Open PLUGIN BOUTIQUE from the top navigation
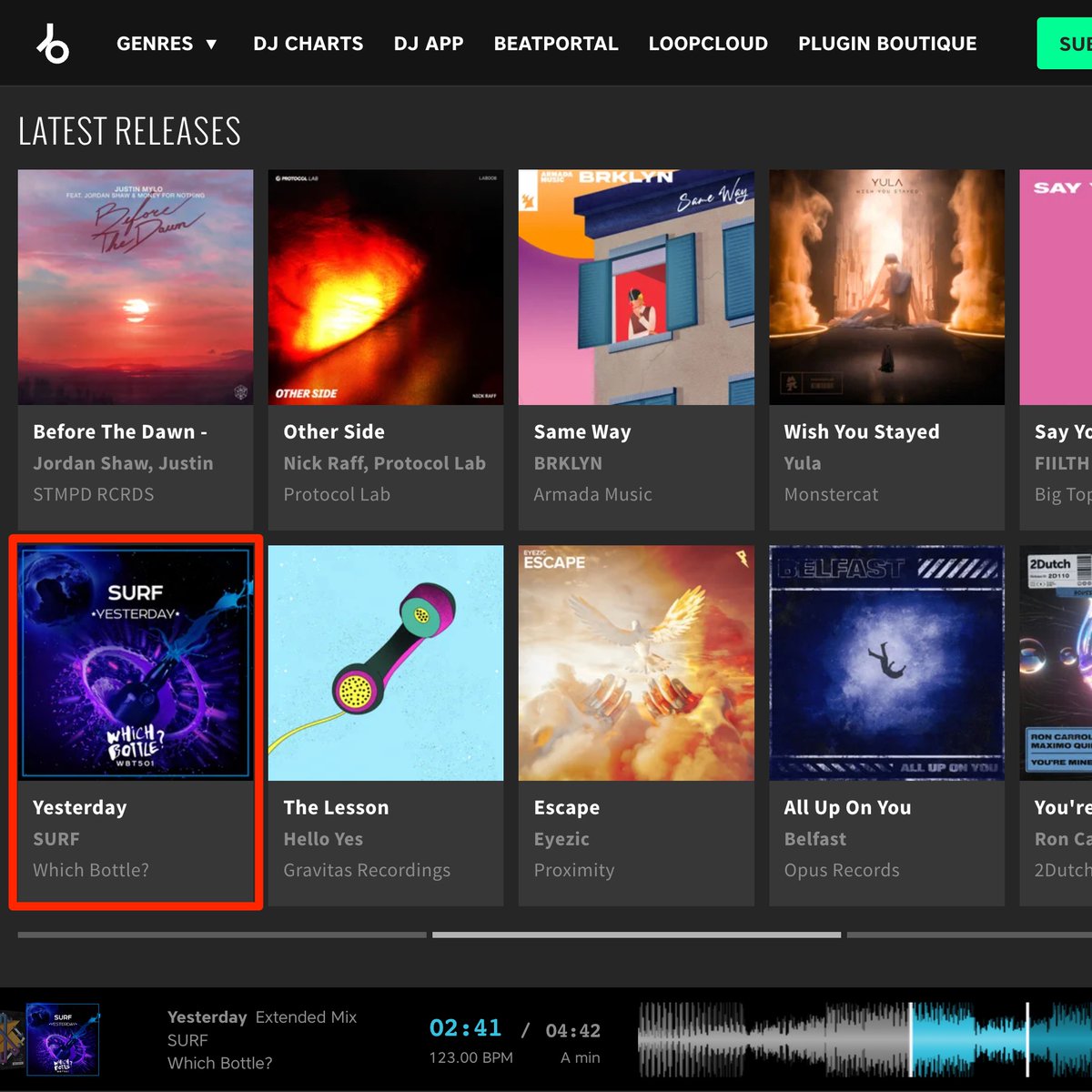Screen dimensions: 1092x1092 click(x=887, y=43)
